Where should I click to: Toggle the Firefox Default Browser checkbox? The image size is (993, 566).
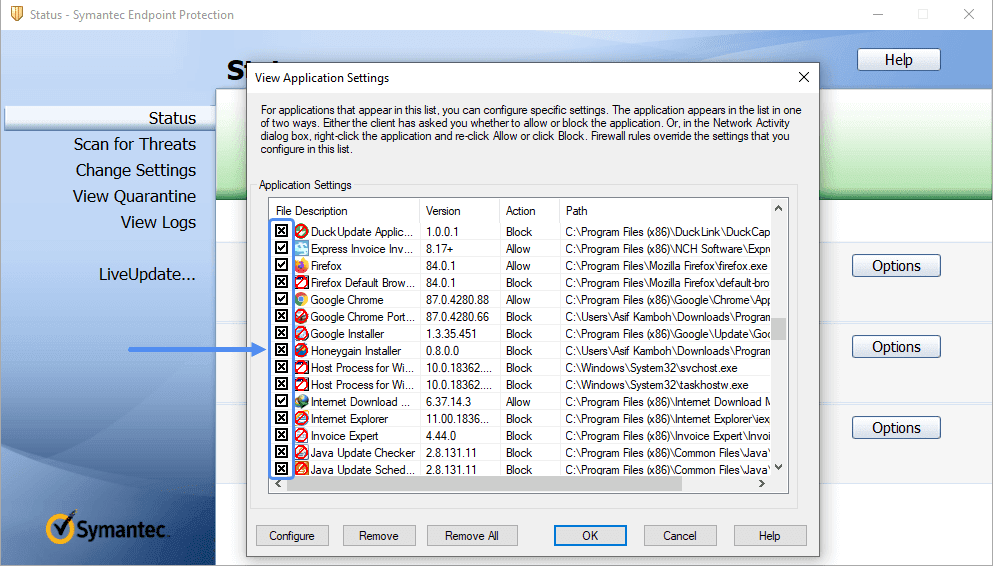click(x=281, y=282)
